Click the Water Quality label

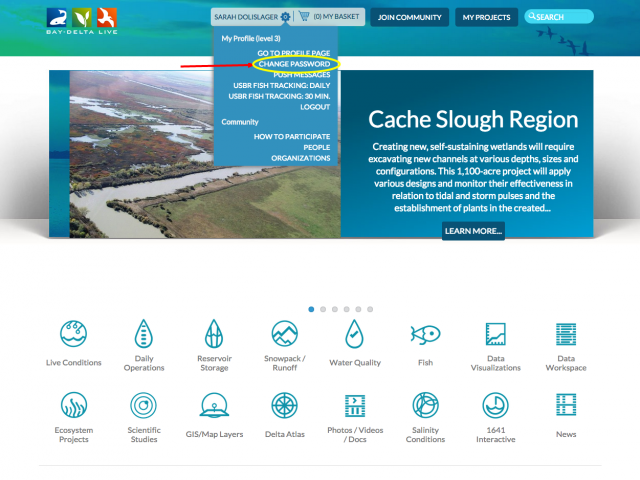[x=355, y=362]
